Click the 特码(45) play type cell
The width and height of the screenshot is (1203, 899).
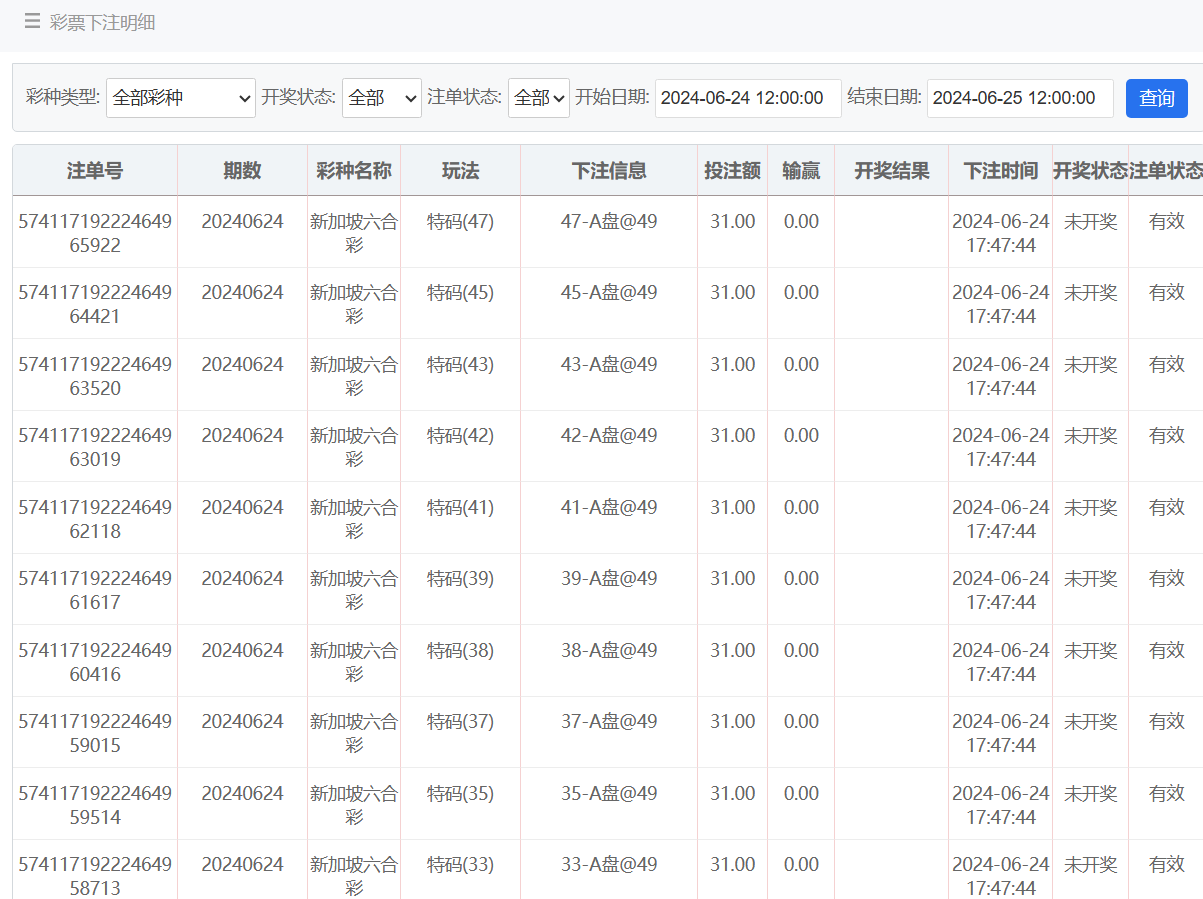[460, 293]
